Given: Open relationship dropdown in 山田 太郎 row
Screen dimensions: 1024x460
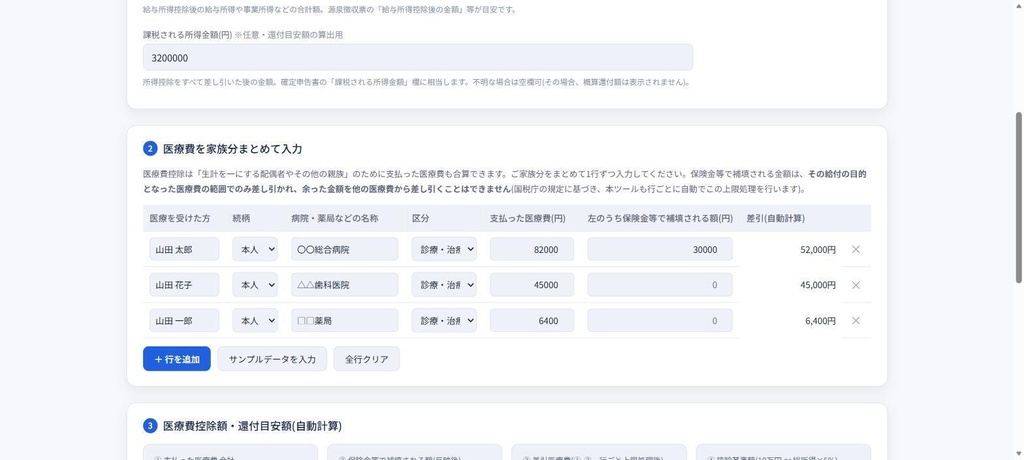Looking at the screenshot, I should [x=255, y=250].
